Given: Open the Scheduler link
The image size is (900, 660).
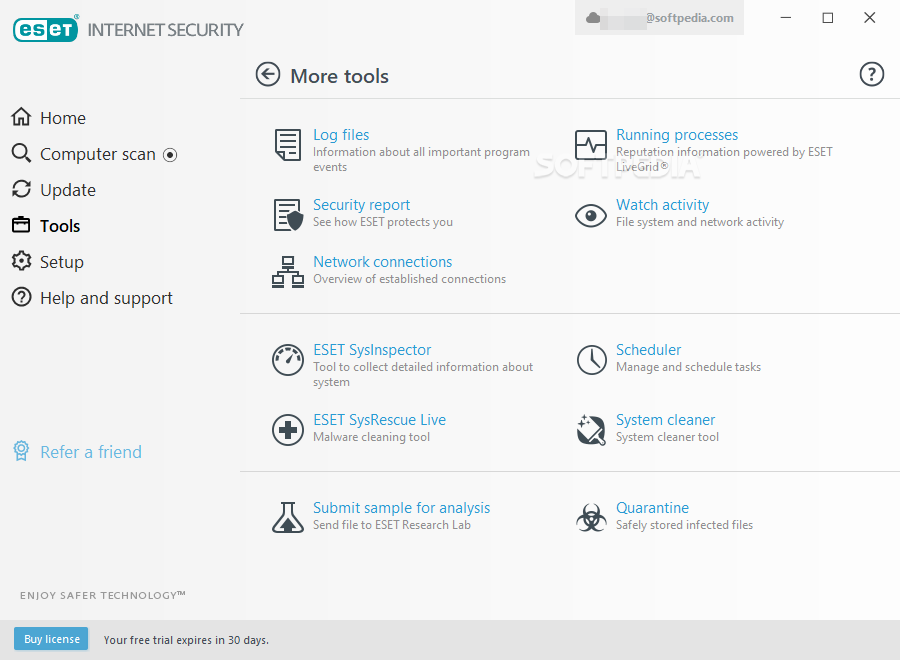Looking at the screenshot, I should click(x=649, y=350).
